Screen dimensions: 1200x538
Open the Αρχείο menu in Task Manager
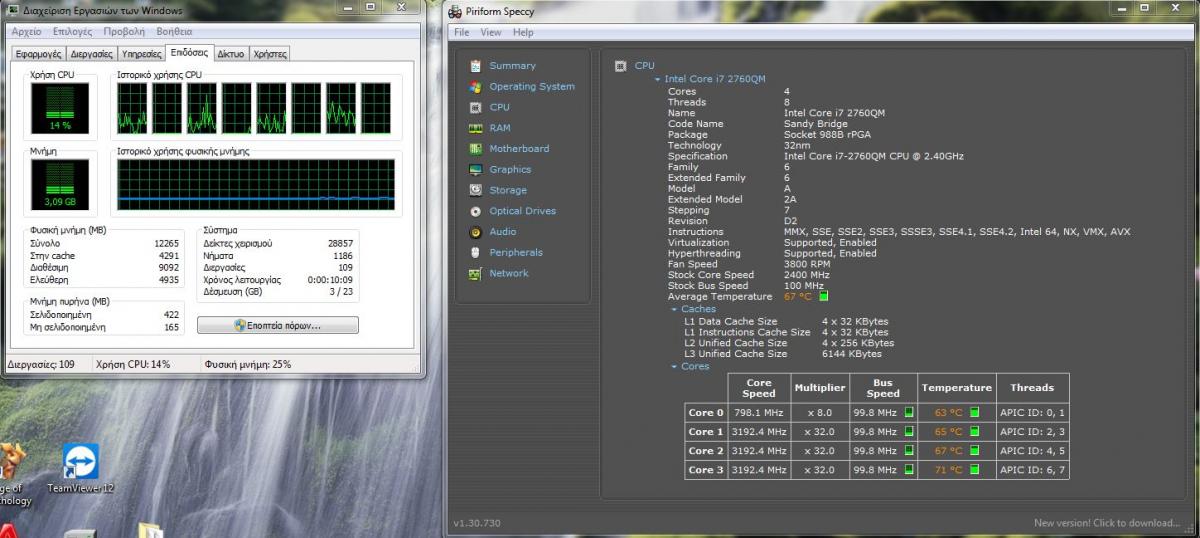[x=27, y=32]
